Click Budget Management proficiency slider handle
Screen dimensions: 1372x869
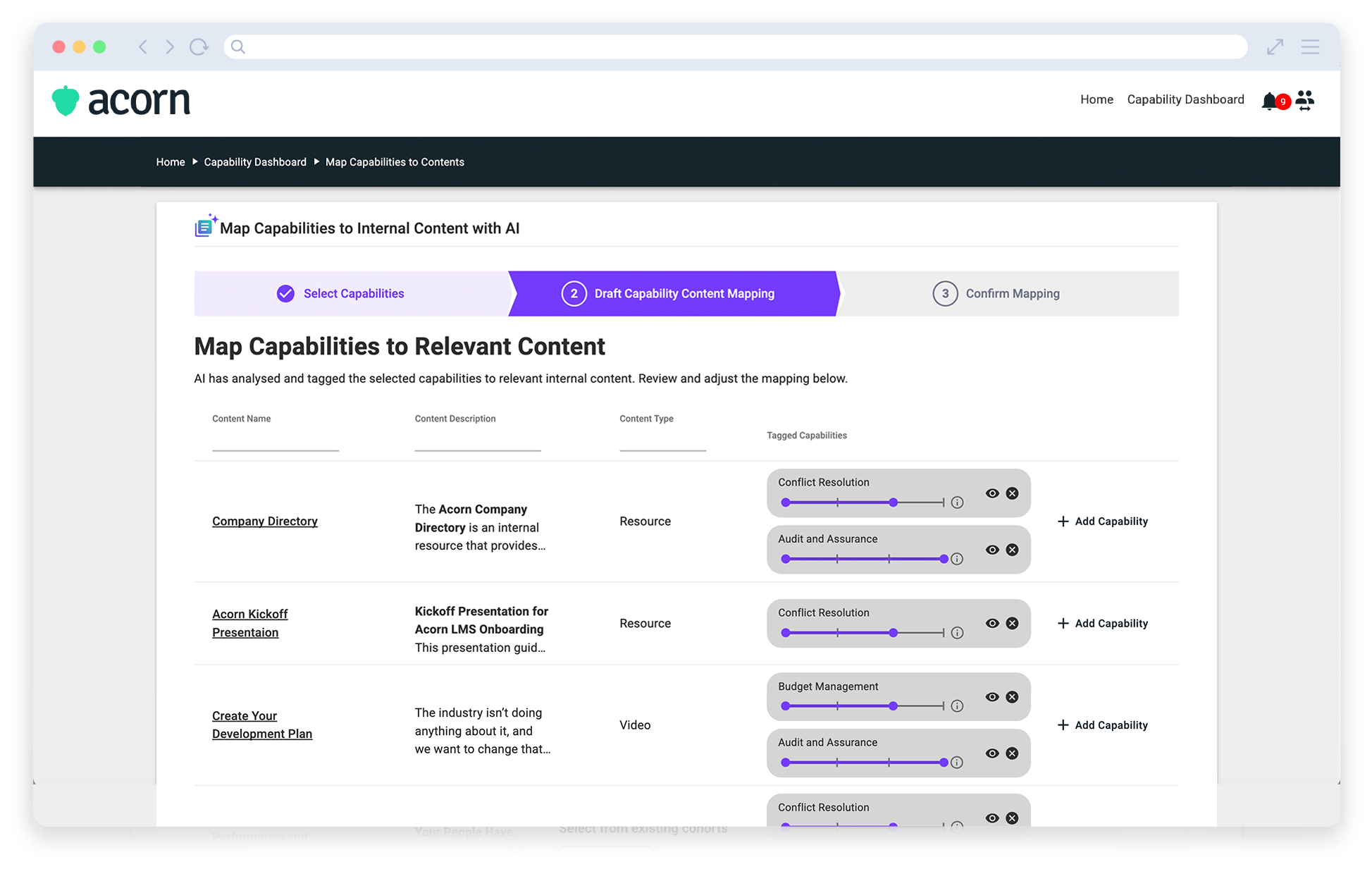(893, 706)
